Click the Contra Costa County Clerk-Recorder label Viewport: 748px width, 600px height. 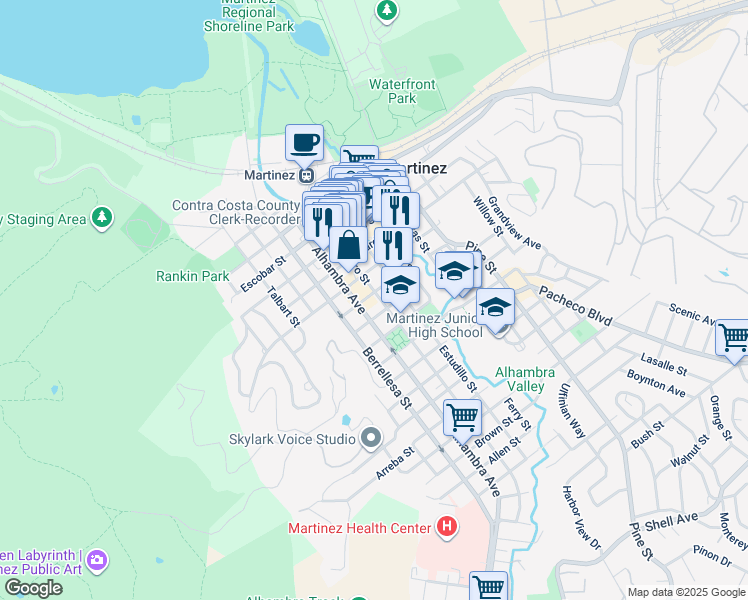(236, 212)
